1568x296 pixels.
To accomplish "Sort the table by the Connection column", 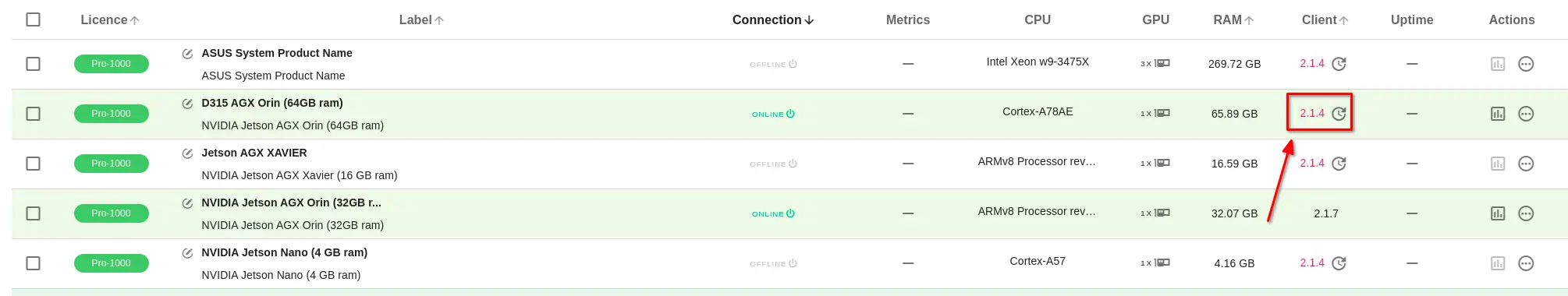I will tap(773, 20).
